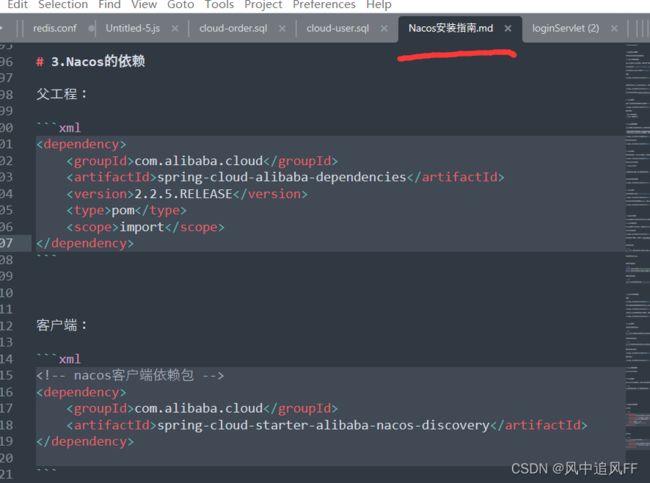Viewport: 650px width, 483px height.
Task: Open the Project menu
Action: [x=263, y=5]
